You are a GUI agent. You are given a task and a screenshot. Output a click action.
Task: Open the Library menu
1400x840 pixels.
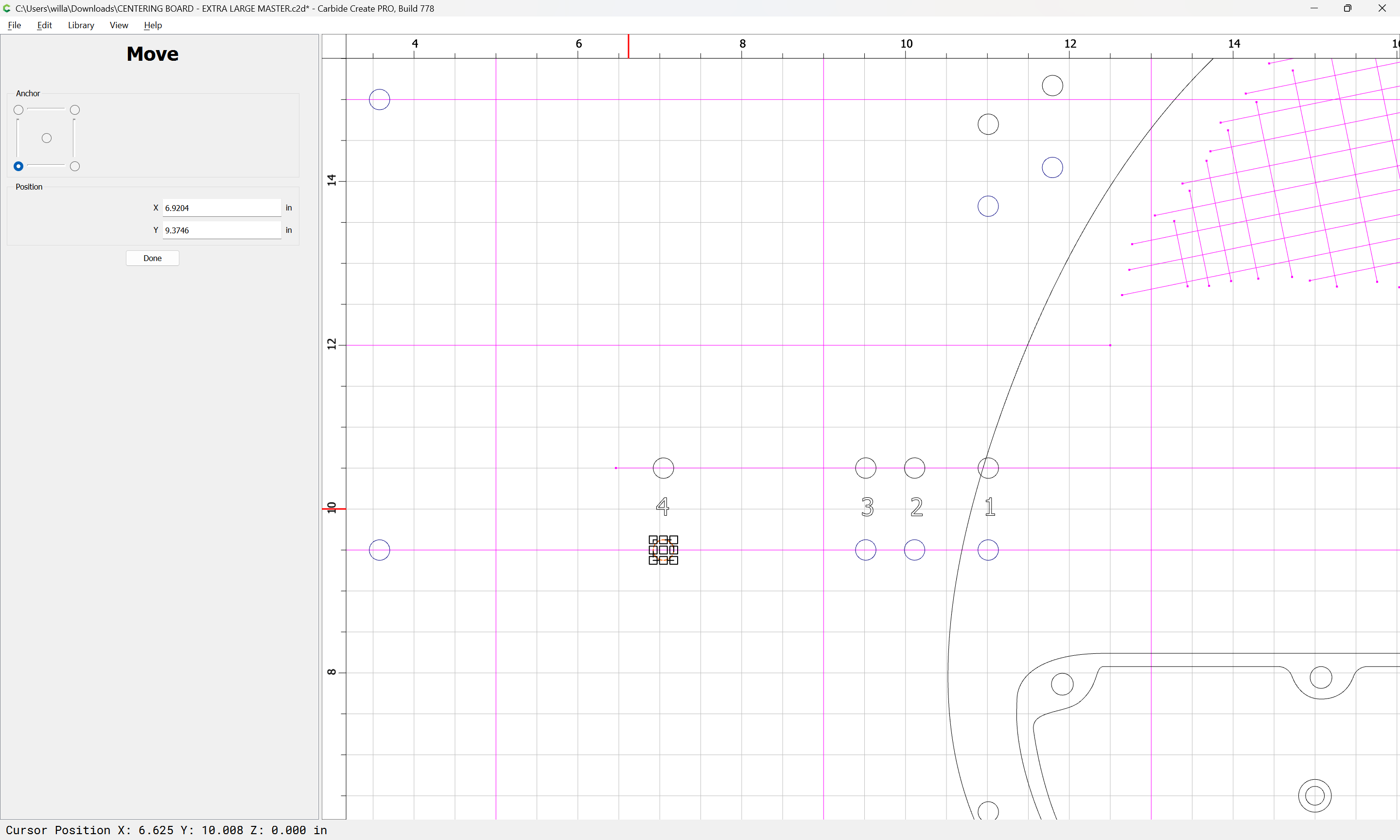tap(81, 25)
